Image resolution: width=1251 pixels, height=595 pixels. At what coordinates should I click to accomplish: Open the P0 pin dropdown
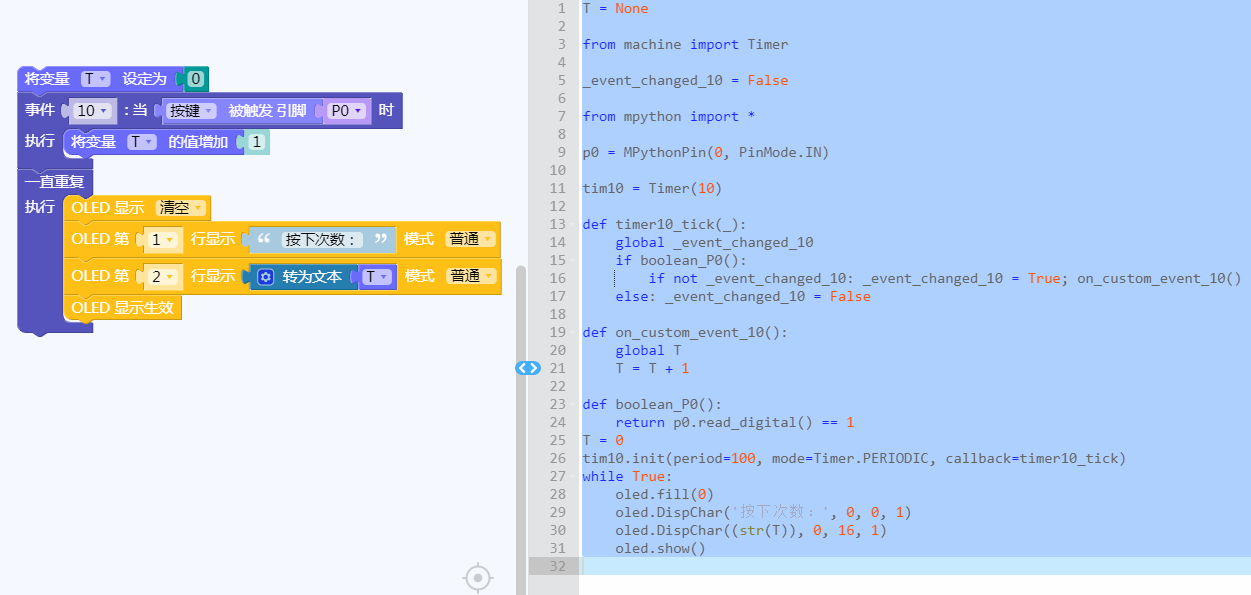pos(347,111)
